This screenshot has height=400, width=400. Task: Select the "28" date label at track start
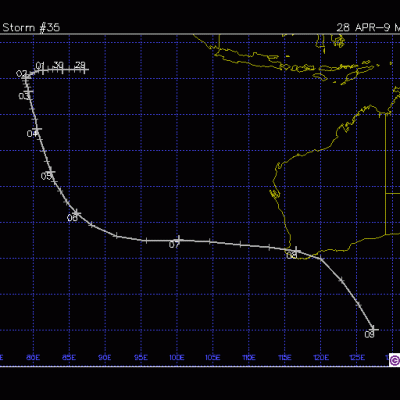point(80,65)
